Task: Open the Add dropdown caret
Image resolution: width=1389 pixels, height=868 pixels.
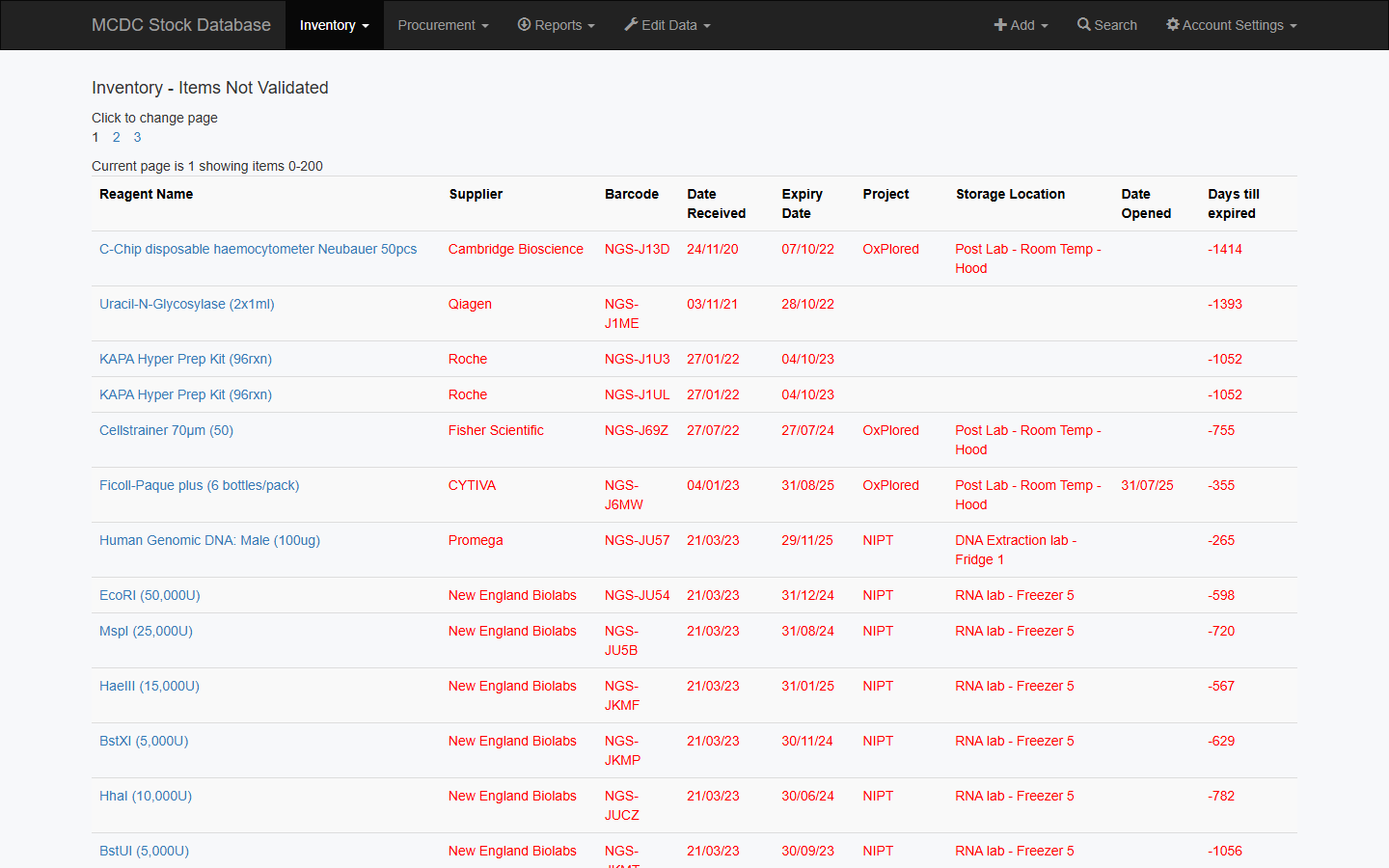Action: 1044,26
